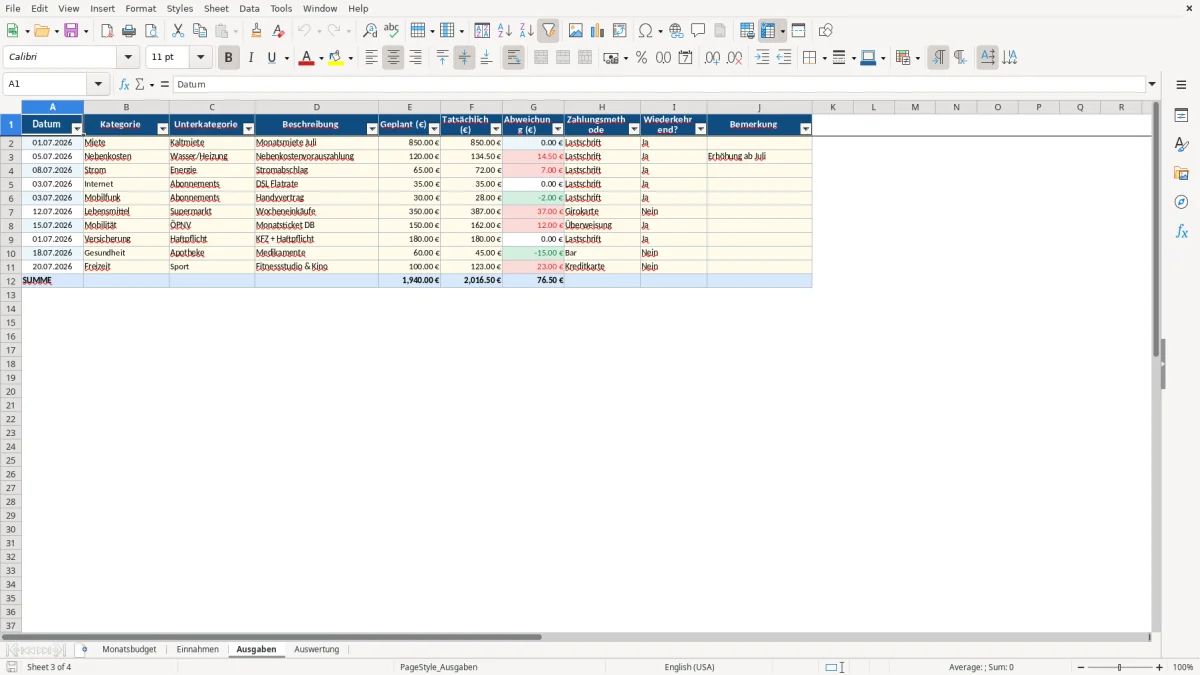1200x675 pixels.
Task: Open a file with the folder icon
Action: (x=41, y=31)
